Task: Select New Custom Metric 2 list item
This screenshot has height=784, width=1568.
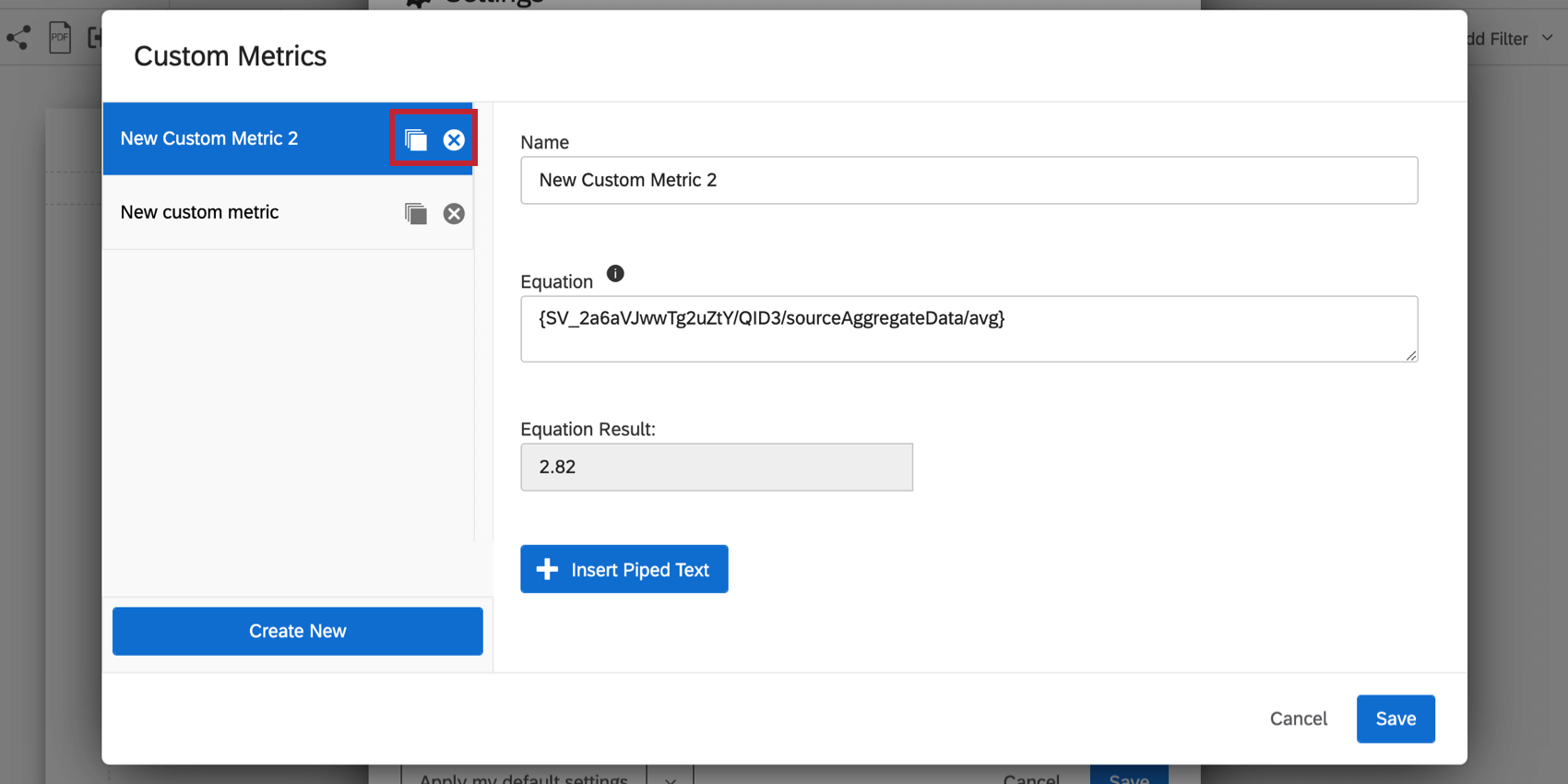Action: point(288,138)
